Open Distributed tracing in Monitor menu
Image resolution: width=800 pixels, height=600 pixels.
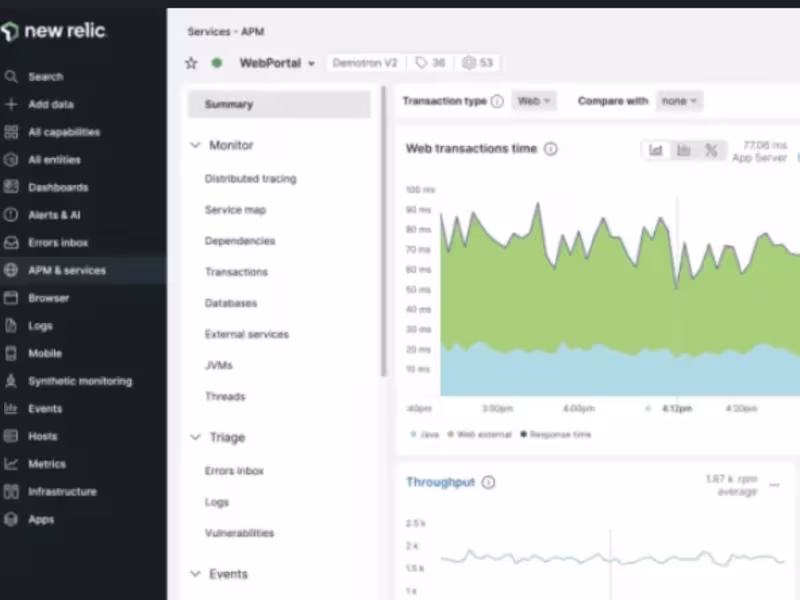click(251, 179)
